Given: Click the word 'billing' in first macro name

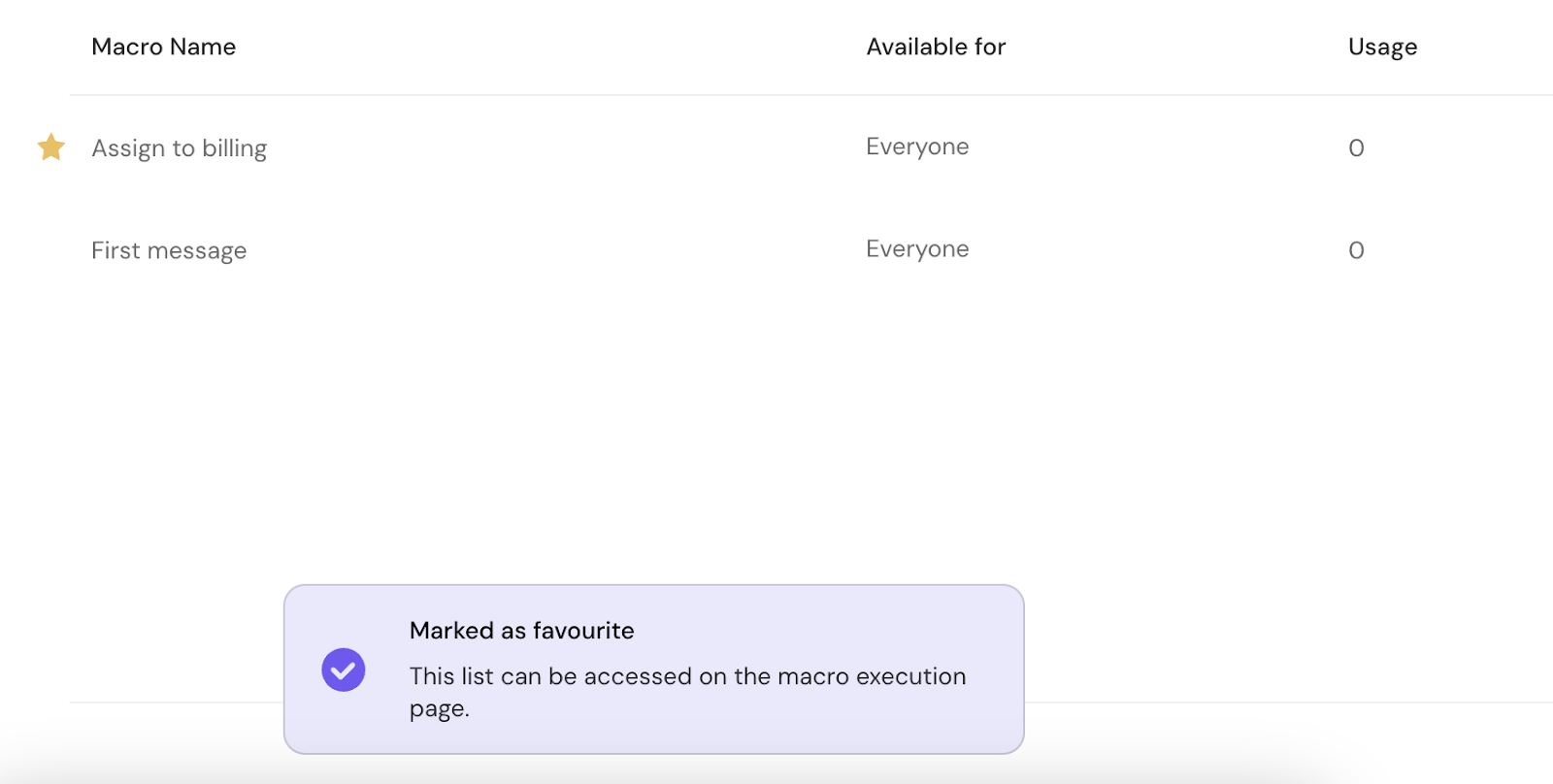Looking at the screenshot, I should pos(234,148).
